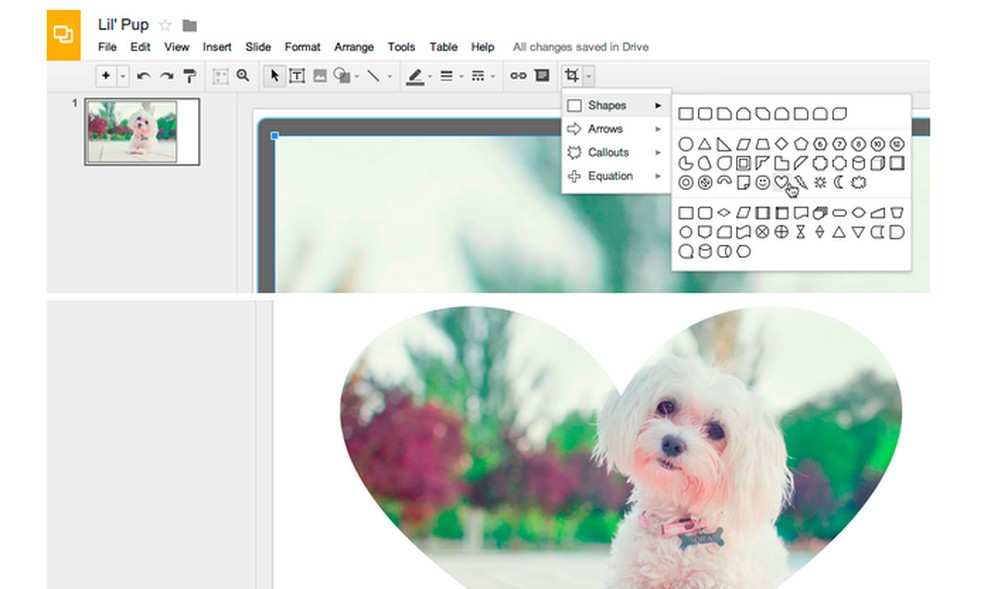
Task: Expand the new slide dropdown arrow
Action: coord(123,75)
